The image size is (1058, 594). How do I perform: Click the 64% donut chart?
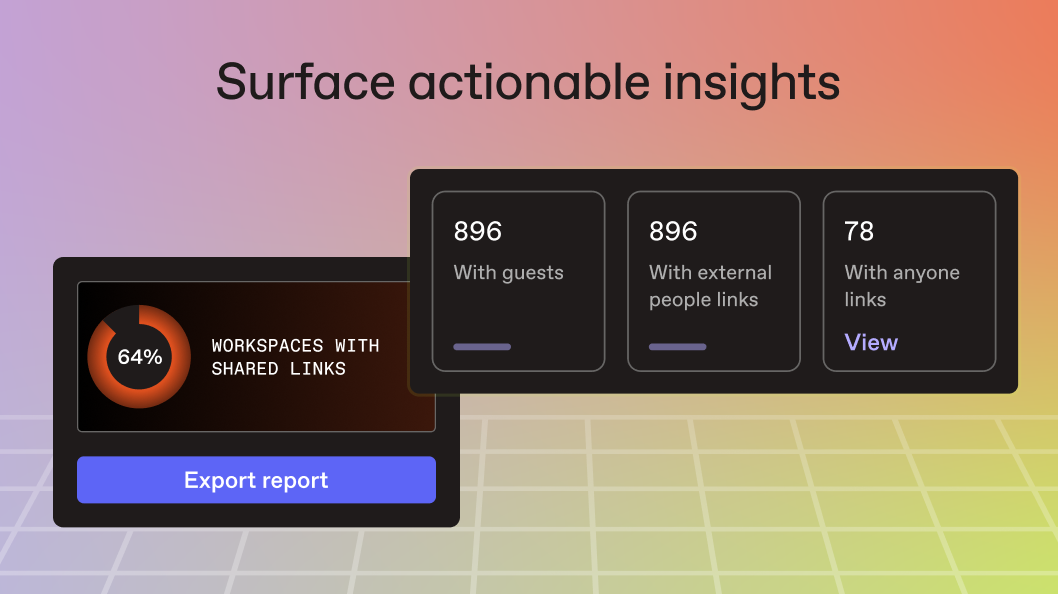(x=139, y=357)
